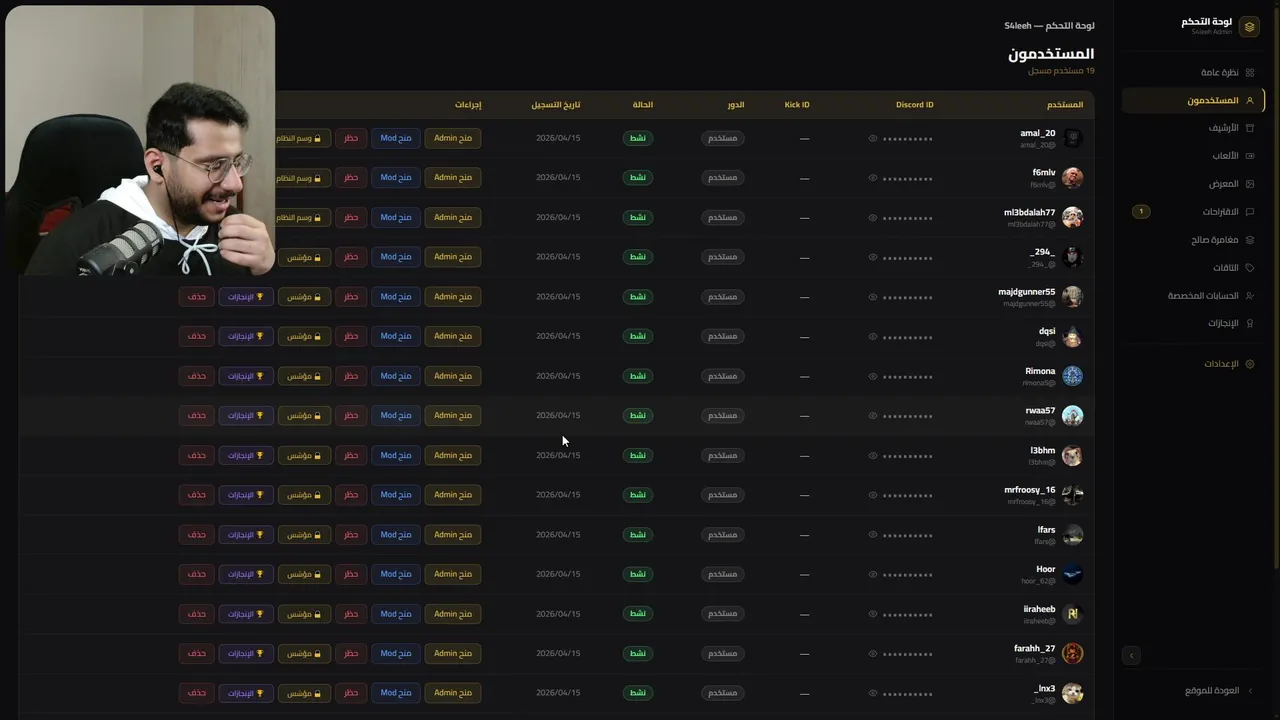Click the achievements medal icon in sidebar

pyautogui.click(x=1249, y=324)
